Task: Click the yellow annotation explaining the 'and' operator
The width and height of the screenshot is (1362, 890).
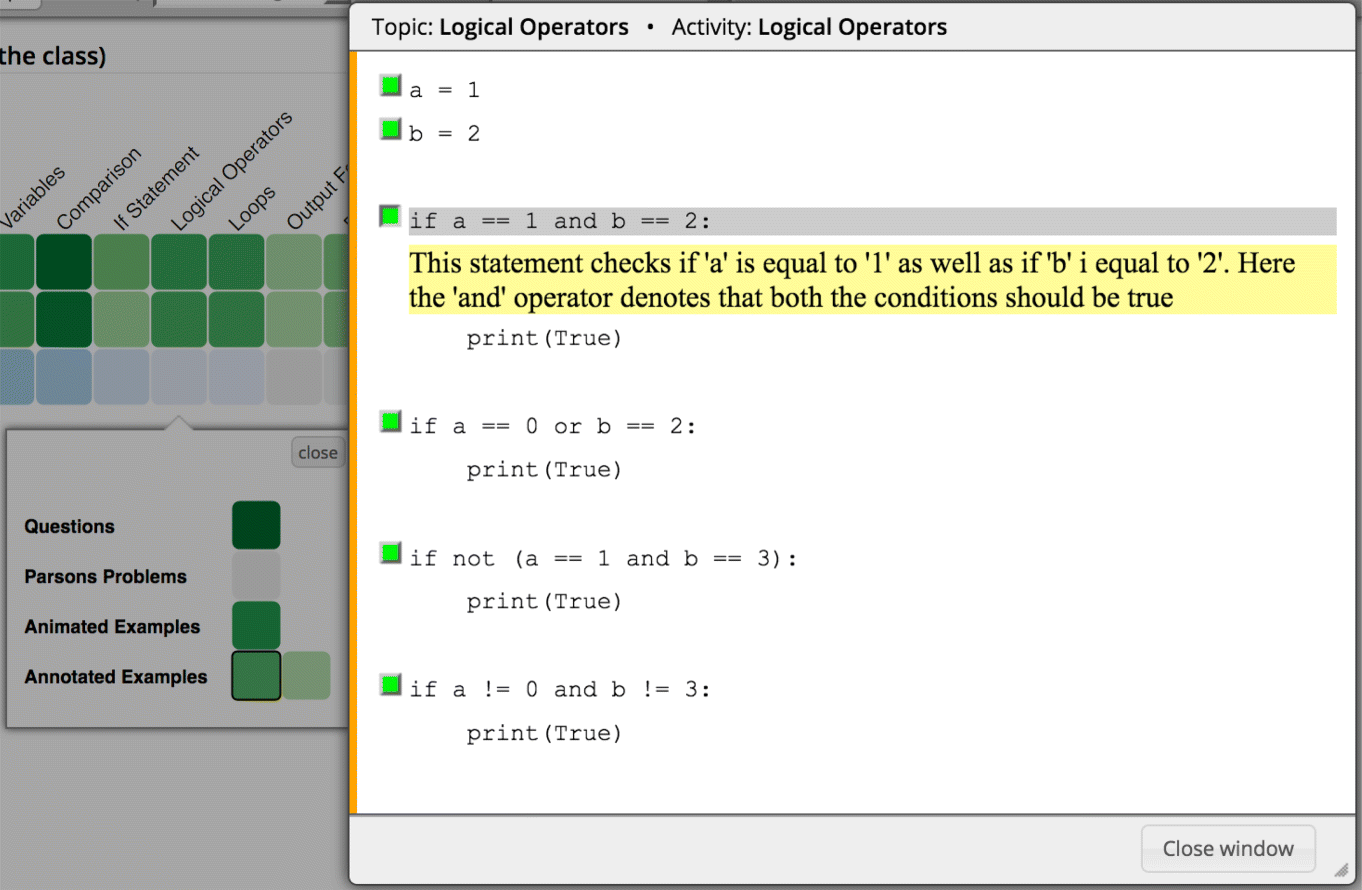Action: coord(872,280)
